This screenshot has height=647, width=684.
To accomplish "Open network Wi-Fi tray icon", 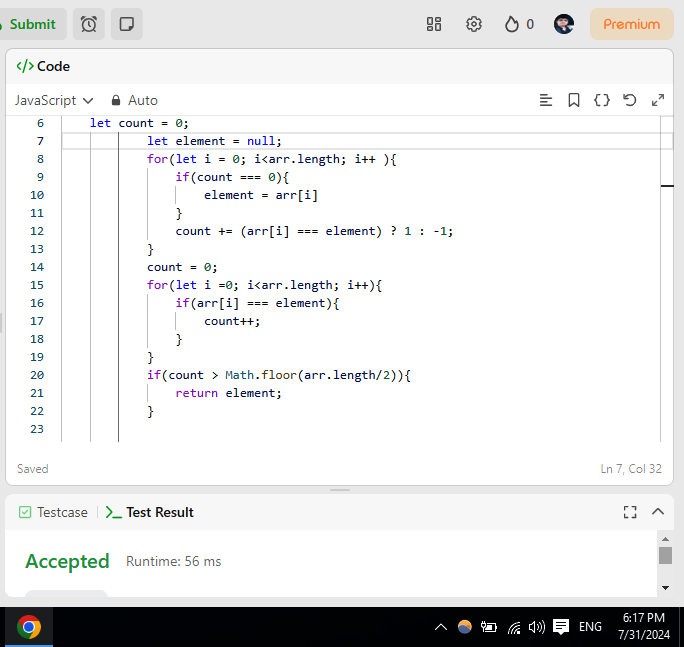I will pos(514,627).
